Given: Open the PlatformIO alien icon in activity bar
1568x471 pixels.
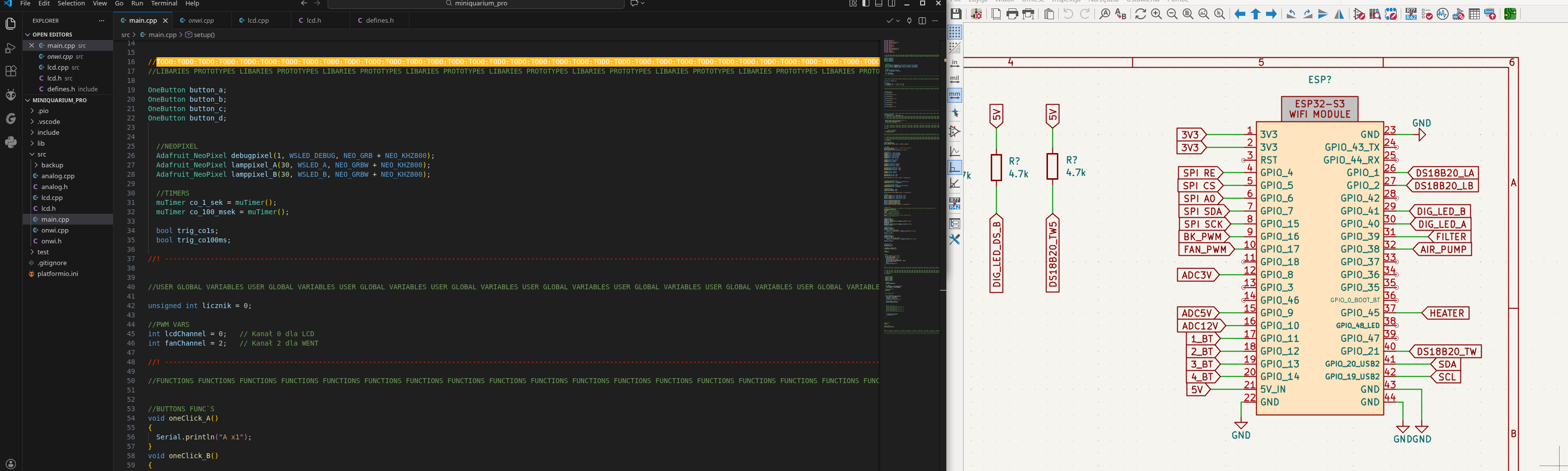Looking at the screenshot, I should click(x=10, y=95).
